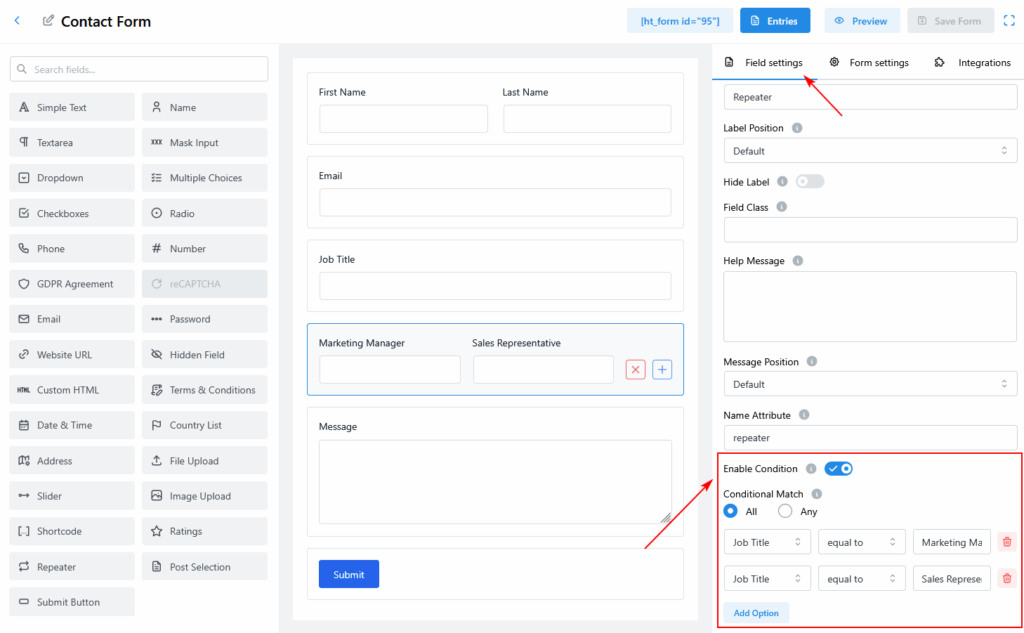This screenshot has height=633, width=1024.
Task: Toggle the Hide Label switch
Action: pyautogui.click(x=809, y=181)
